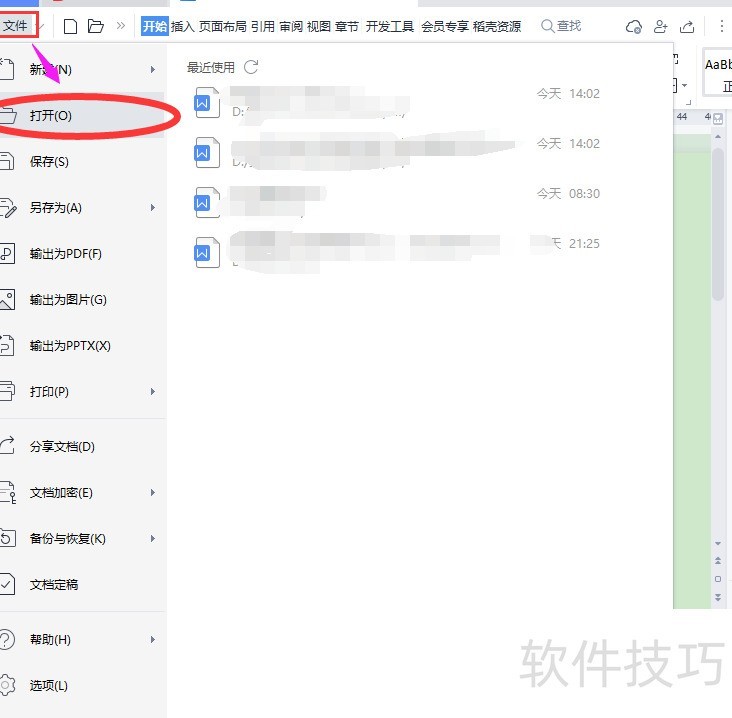Click previous page double-arrow below scrollbar
The width and height of the screenshot is (732, 718).
tap(718, 560)
